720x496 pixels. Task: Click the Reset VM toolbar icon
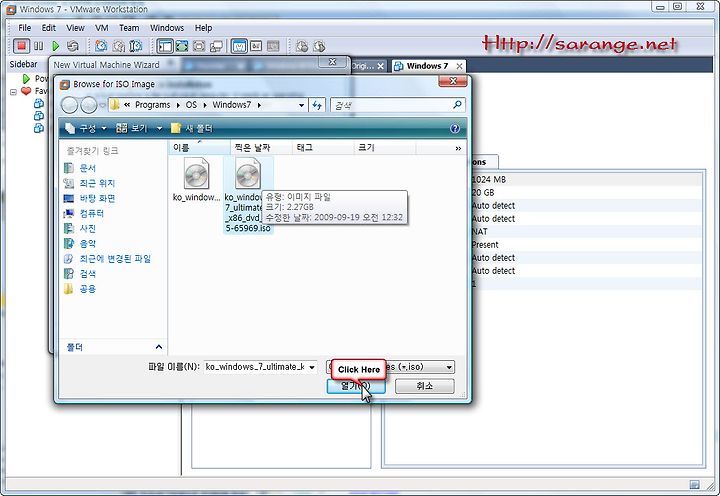pos(73,46)
